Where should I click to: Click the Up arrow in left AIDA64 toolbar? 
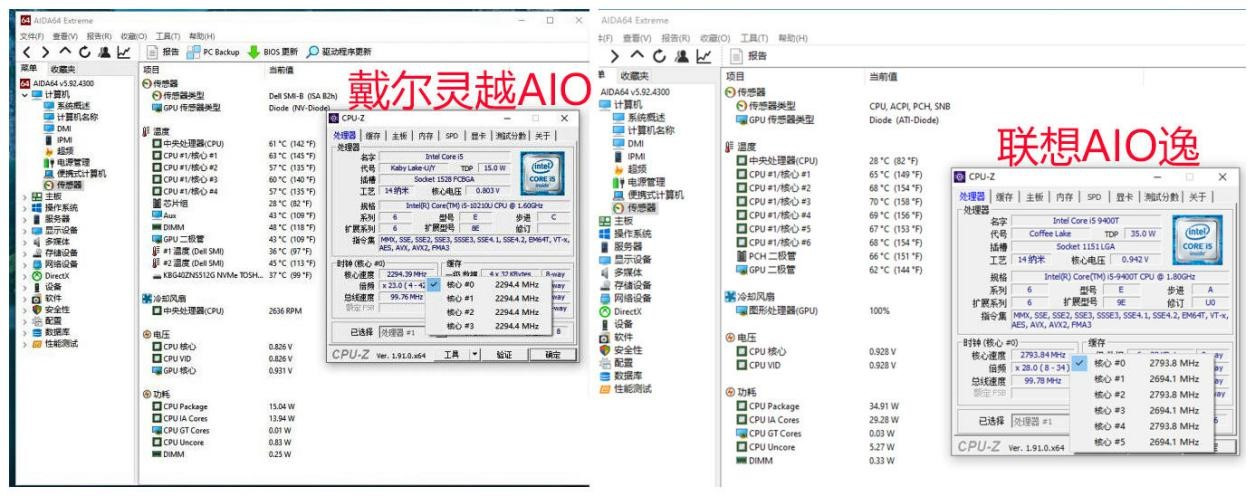[x=67, y=51]
